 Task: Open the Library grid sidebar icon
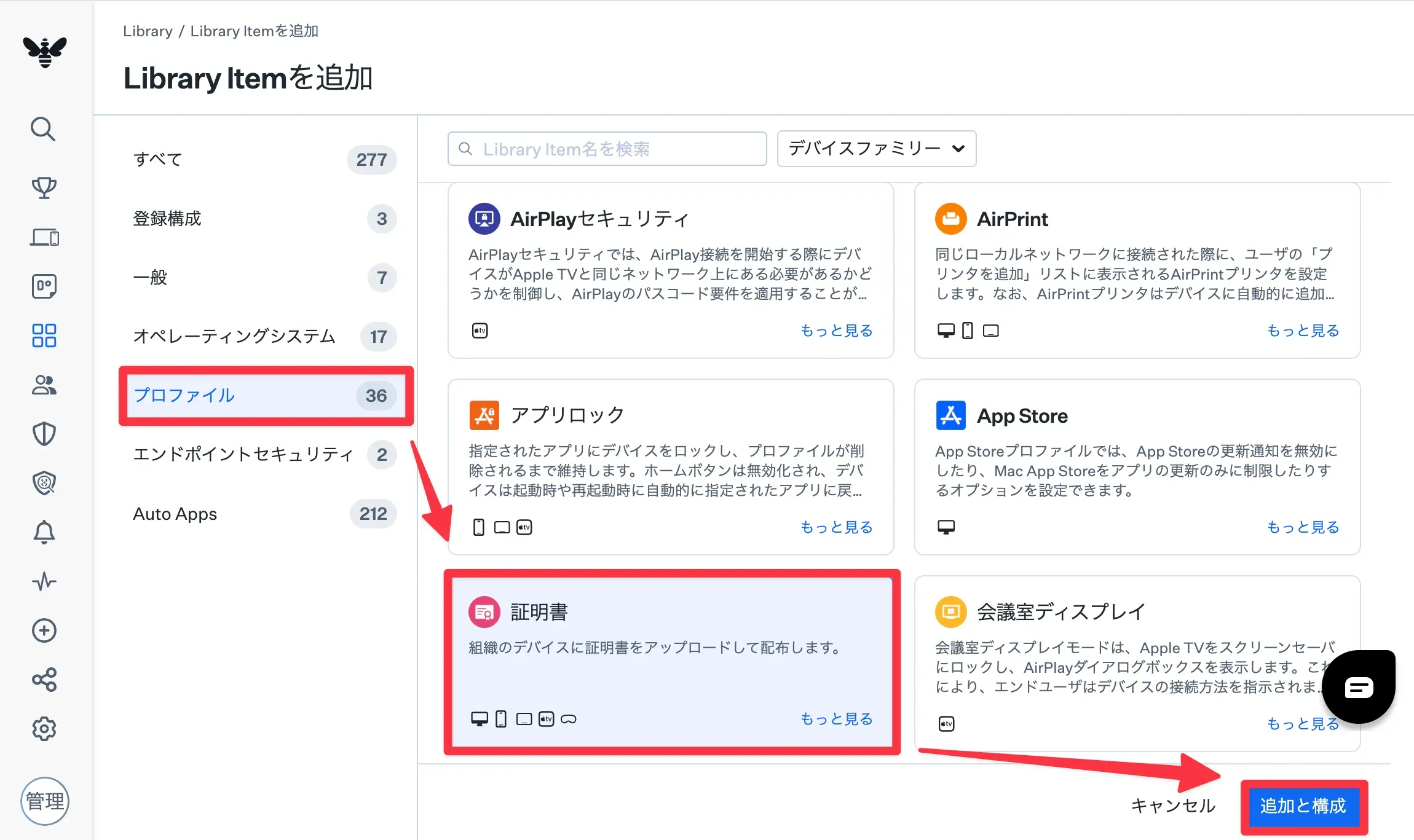click(x=44, y=336)
